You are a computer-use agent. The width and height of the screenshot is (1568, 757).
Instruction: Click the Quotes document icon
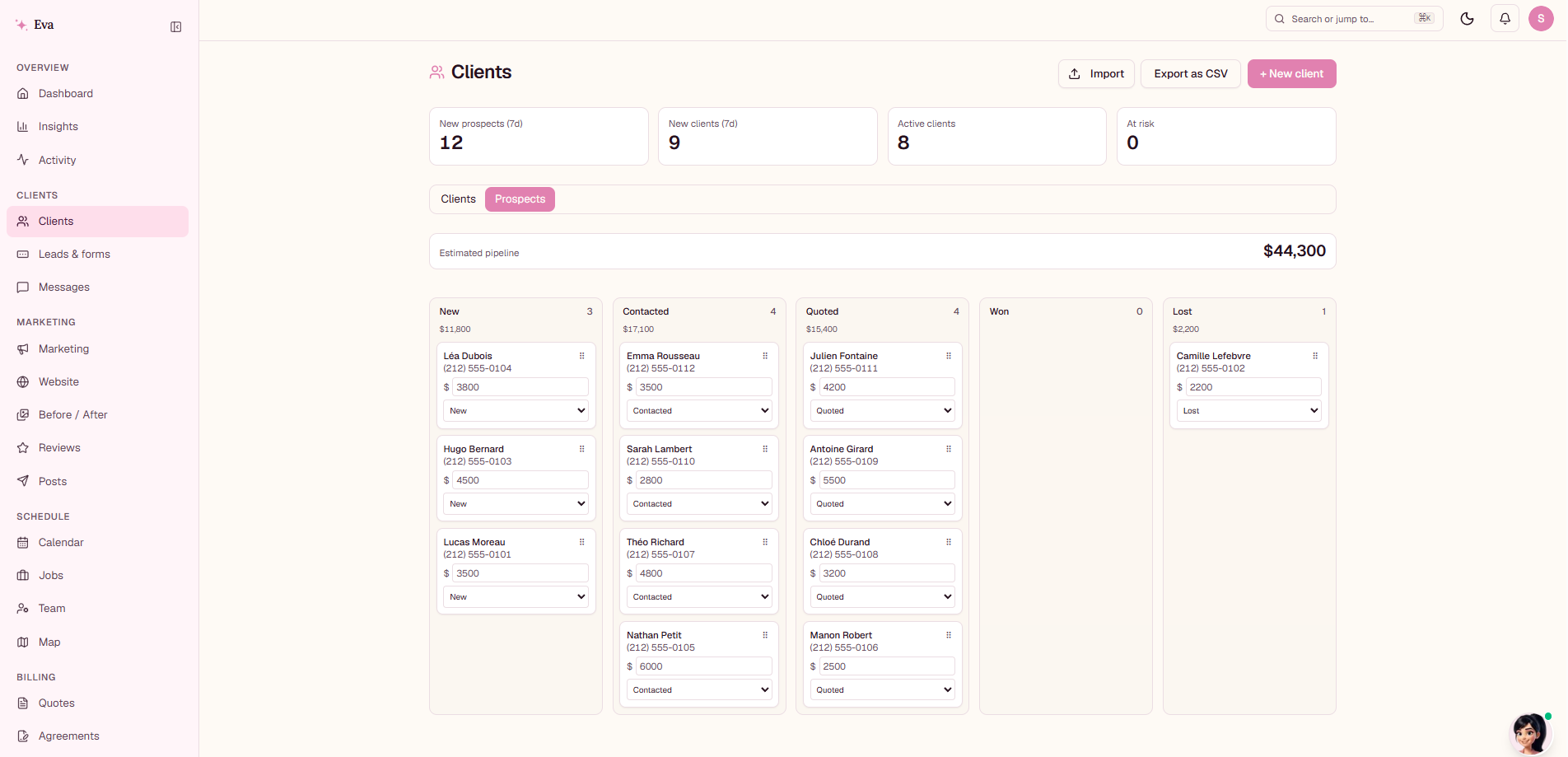pyautogui.click(x=23, y=703)
